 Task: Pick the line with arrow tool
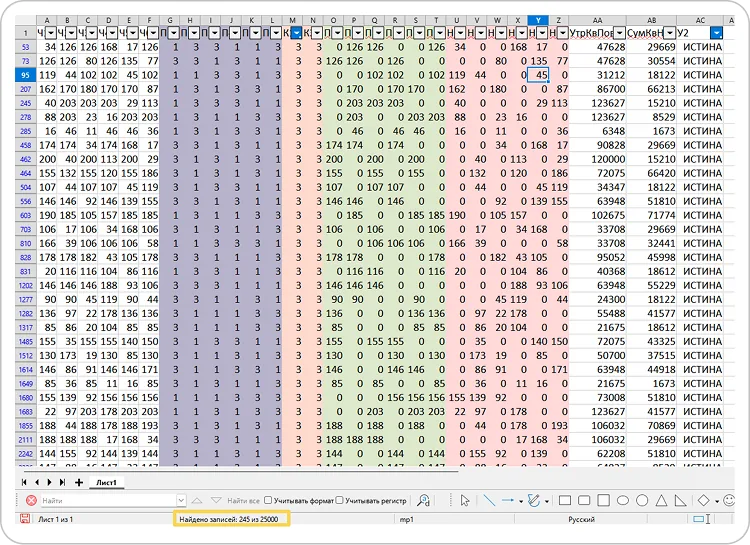coord(508,501)
